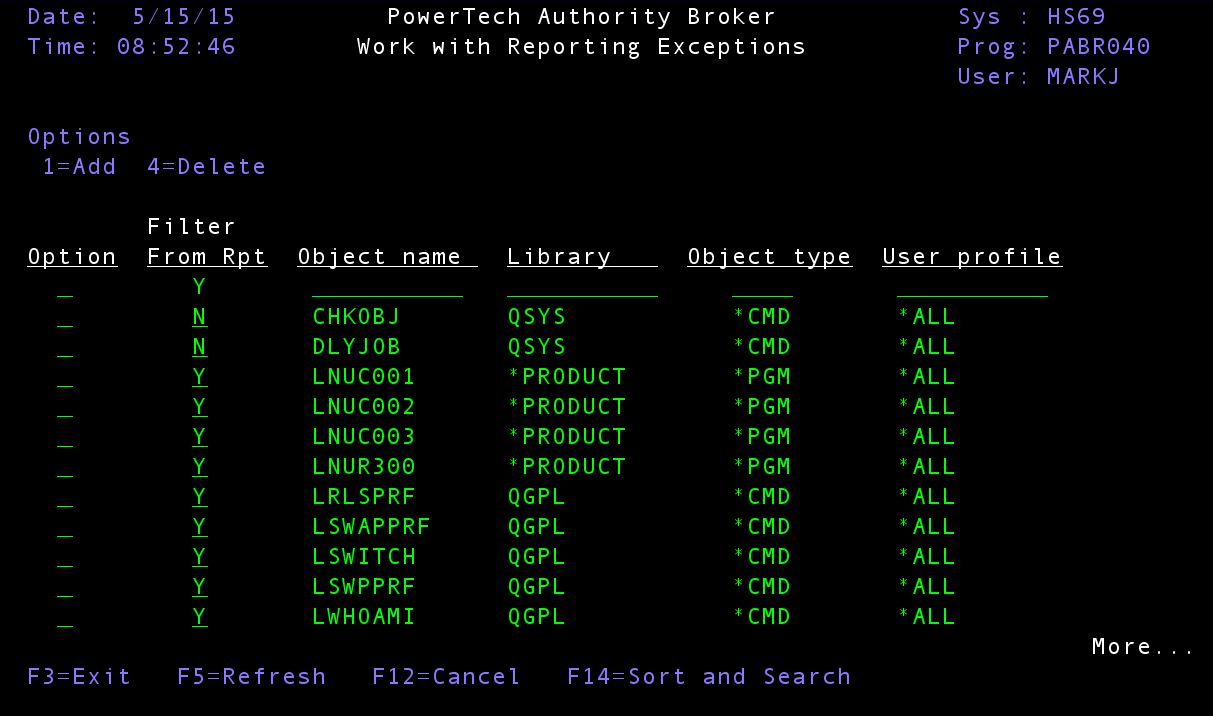Click the Object name column header

pos(387,257)
